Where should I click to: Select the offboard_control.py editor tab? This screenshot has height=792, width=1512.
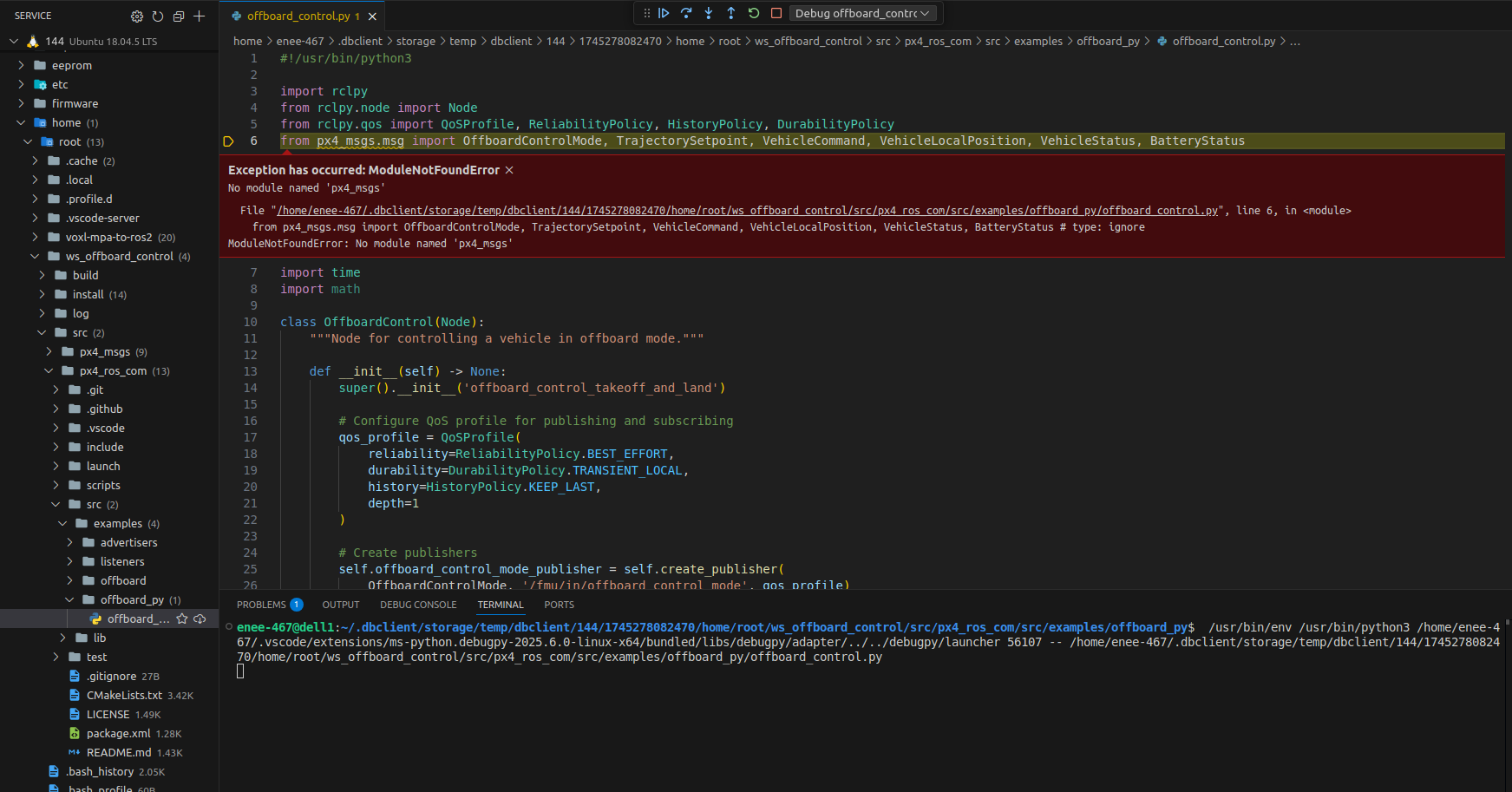(298, 16)
